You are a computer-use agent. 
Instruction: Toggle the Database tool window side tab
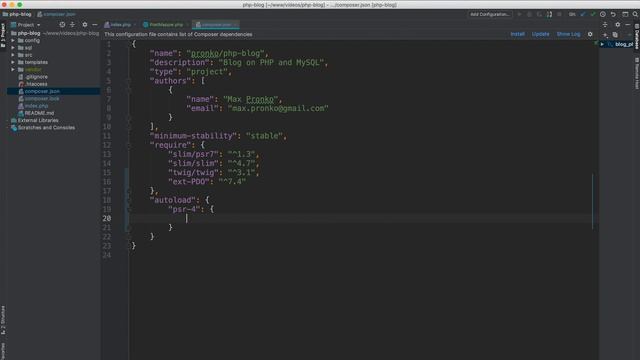pyautogui.click(x=637, y=37)
